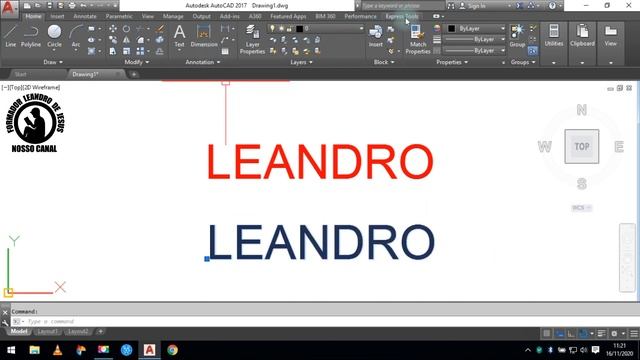Open Layer Properties manager
This screenshot has width=640, height=360.
(252, 39)
